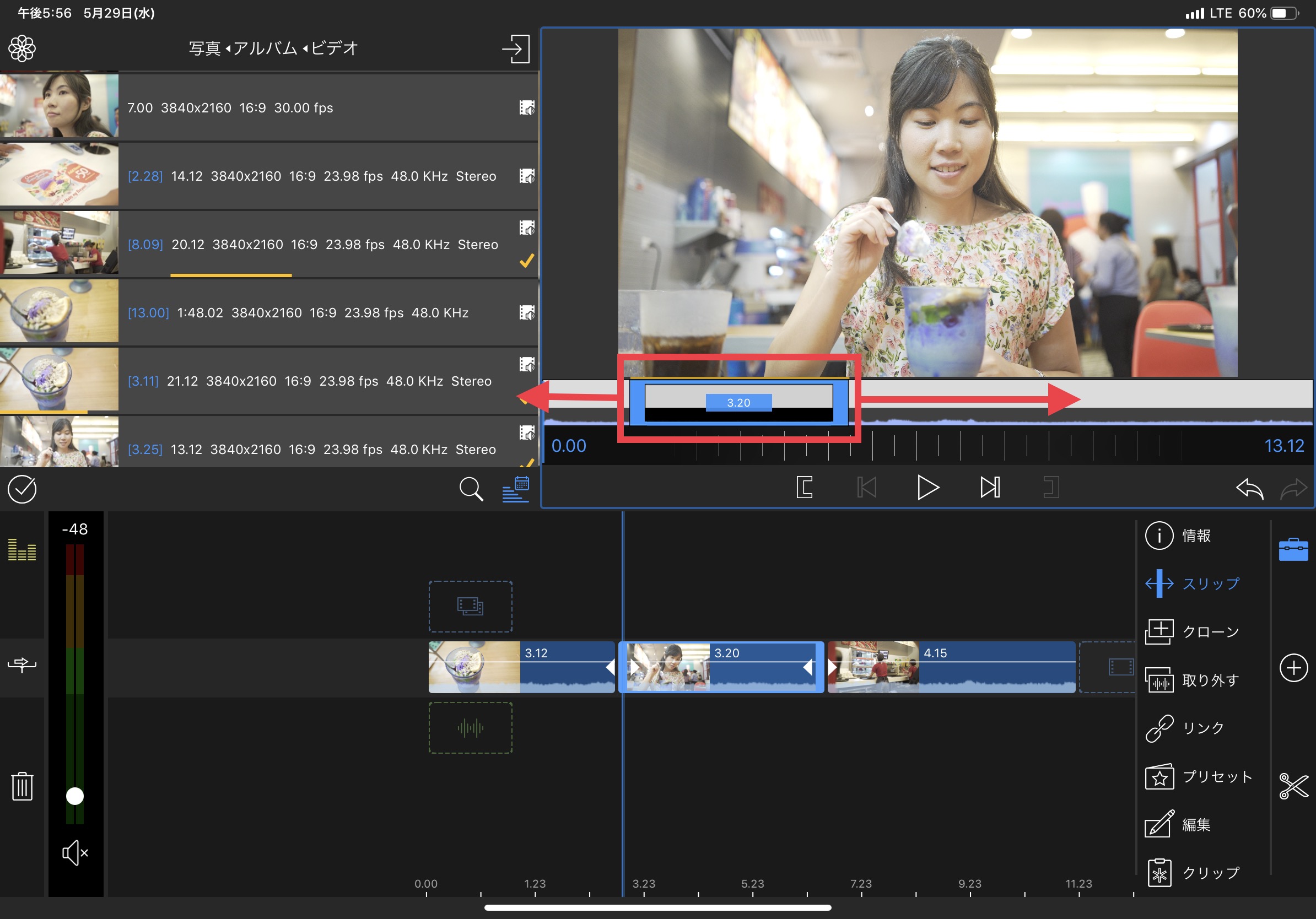The height and width of the screenshot is (919, 1316).
Task: Mute the audio with speaker icon
Action: pos(75,852)
